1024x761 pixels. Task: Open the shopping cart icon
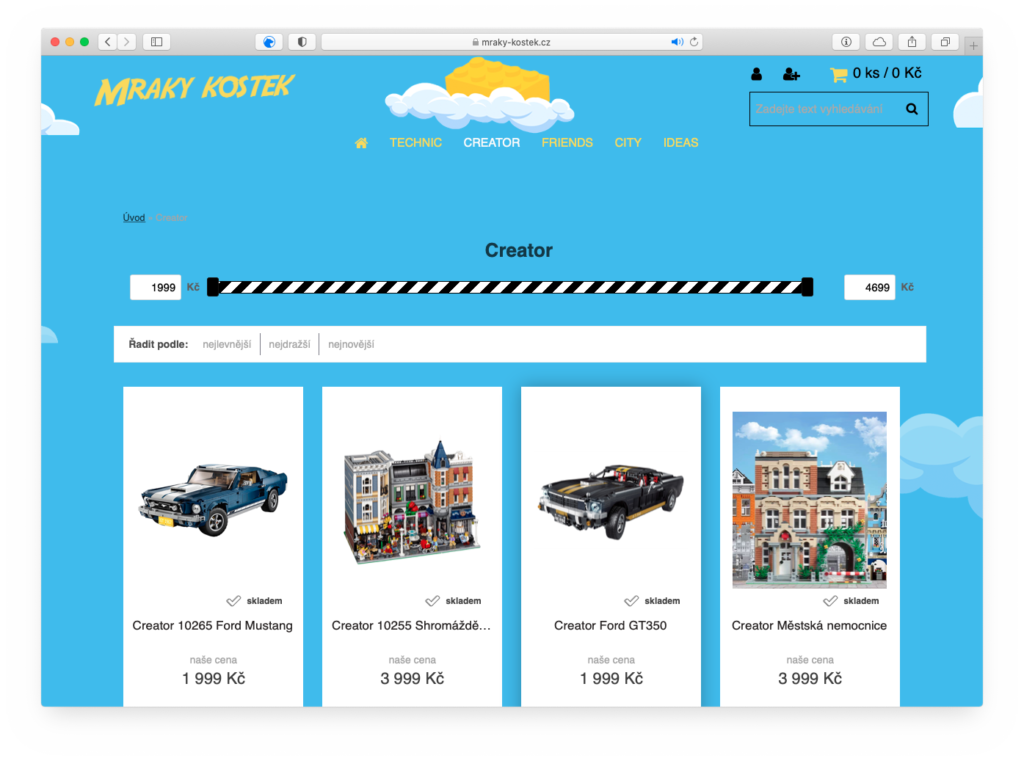(838, 74)
